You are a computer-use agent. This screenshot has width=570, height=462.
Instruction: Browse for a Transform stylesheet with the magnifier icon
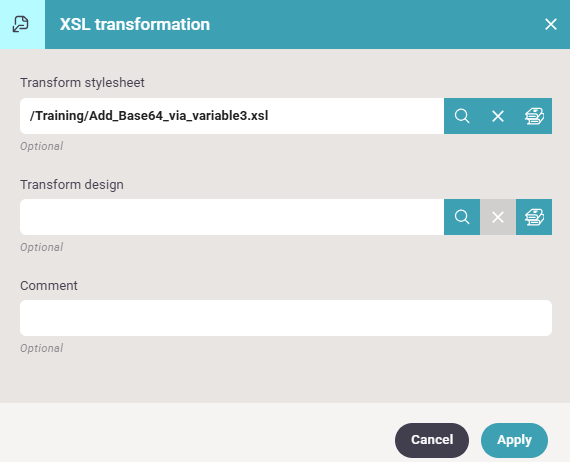pos(462,116)
